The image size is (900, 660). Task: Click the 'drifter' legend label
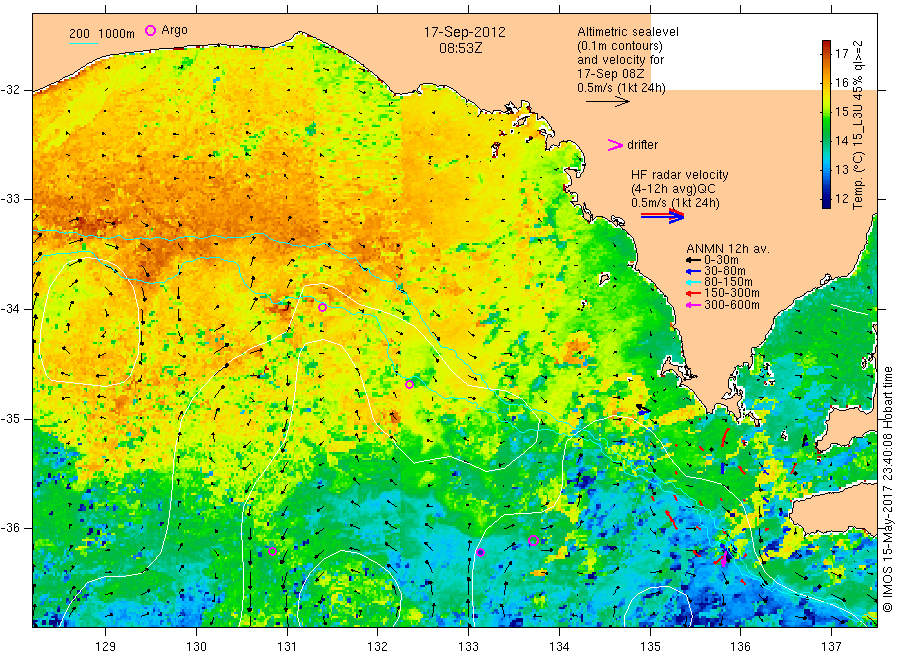pyautogui.click(x=642, y=145)
